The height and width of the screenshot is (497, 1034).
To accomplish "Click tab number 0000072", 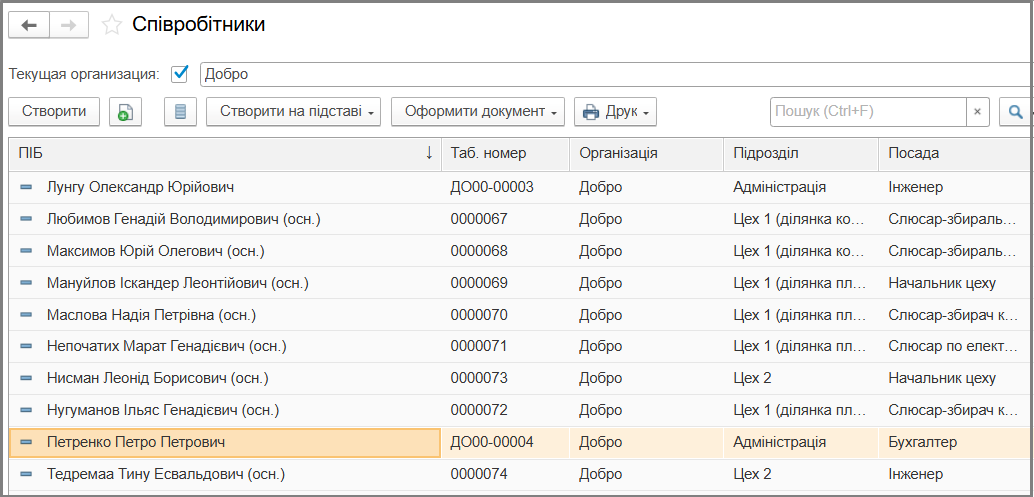I will 479,410.
